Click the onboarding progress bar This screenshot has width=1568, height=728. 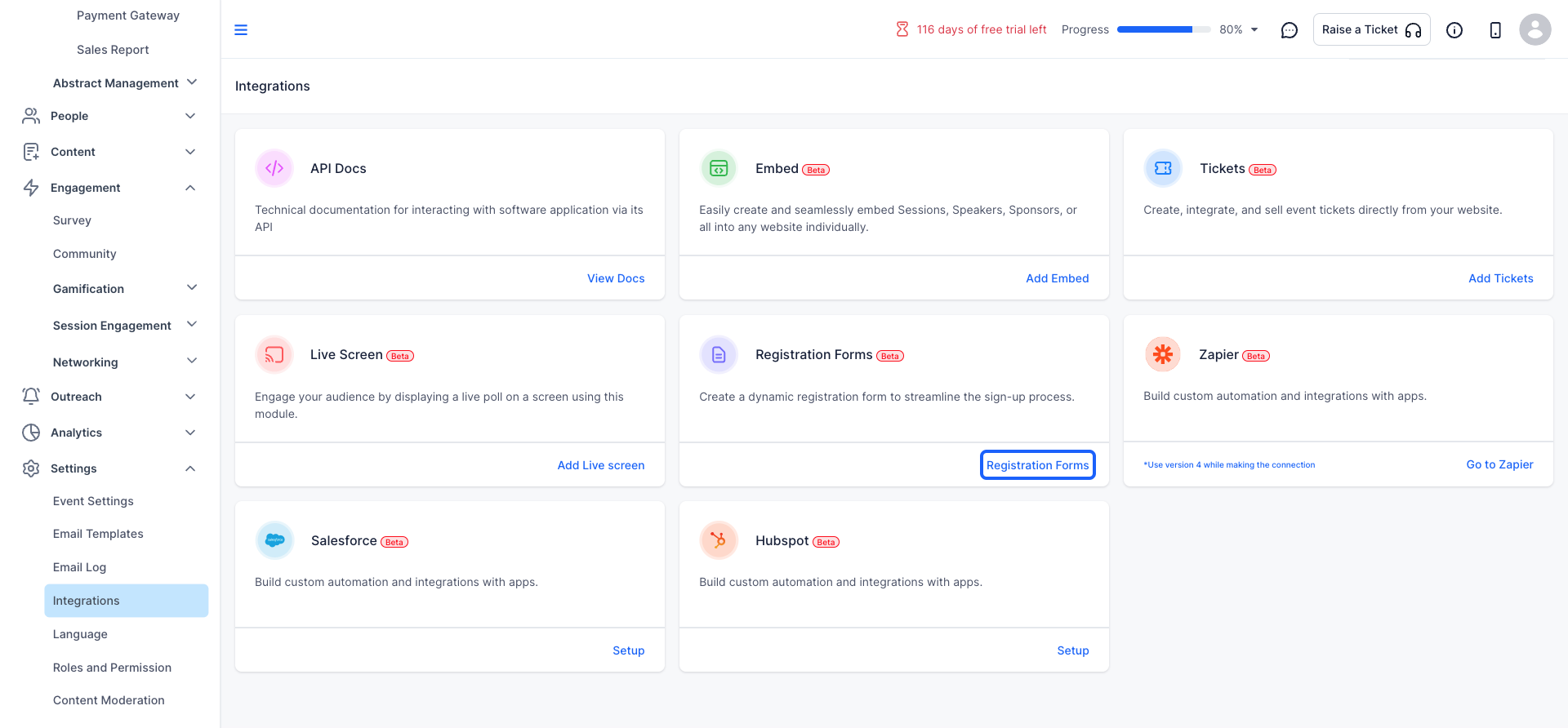click(x=1163, y=29)
